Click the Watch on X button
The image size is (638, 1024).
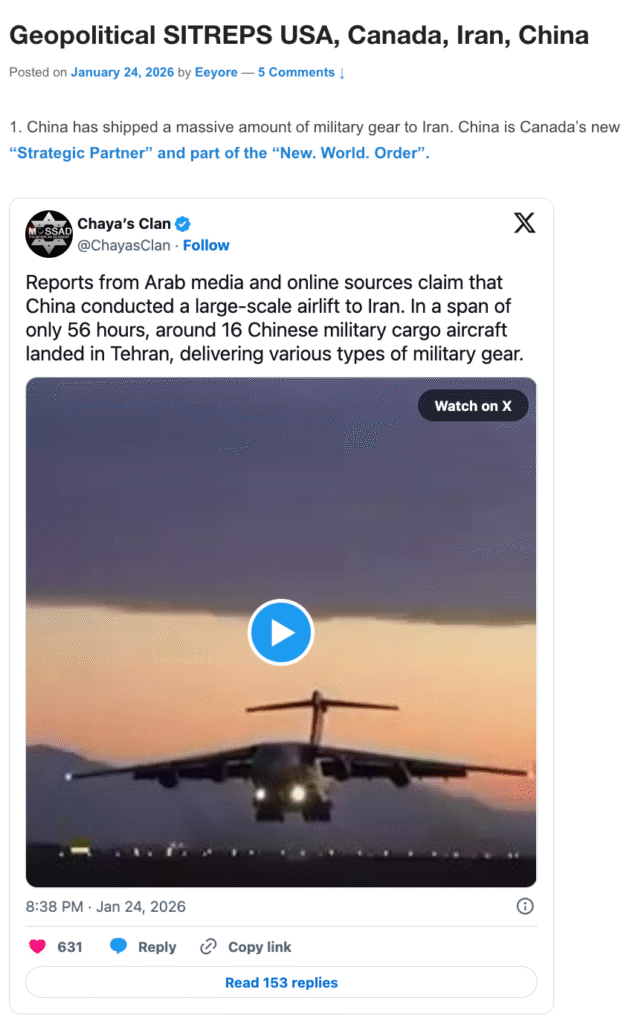[x=473, y=406]
